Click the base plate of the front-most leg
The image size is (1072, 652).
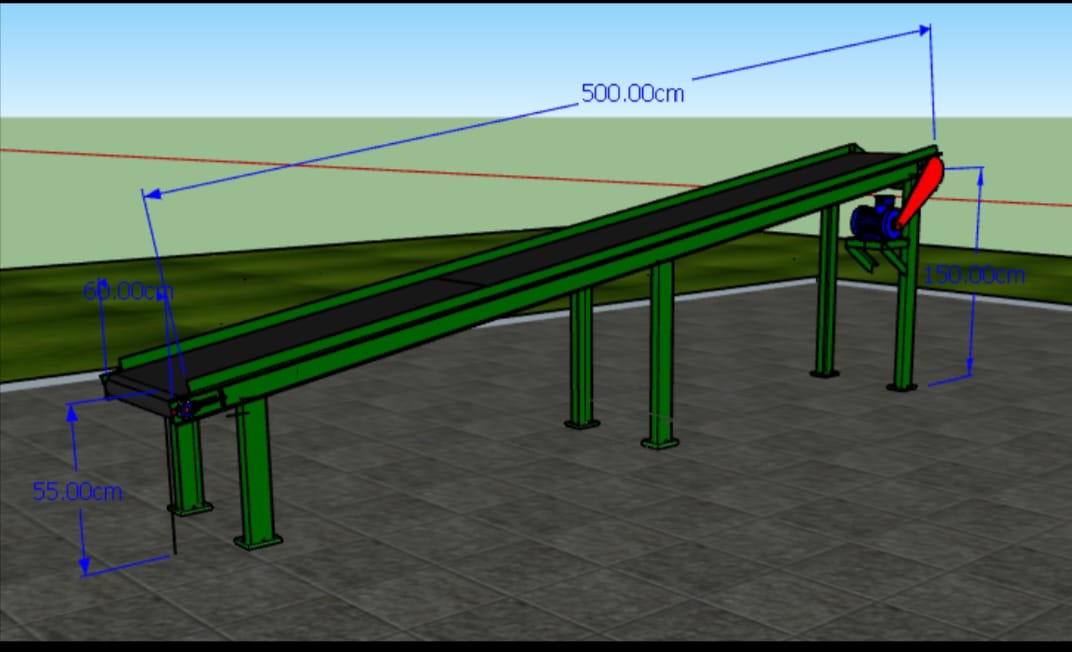[258, 542]
